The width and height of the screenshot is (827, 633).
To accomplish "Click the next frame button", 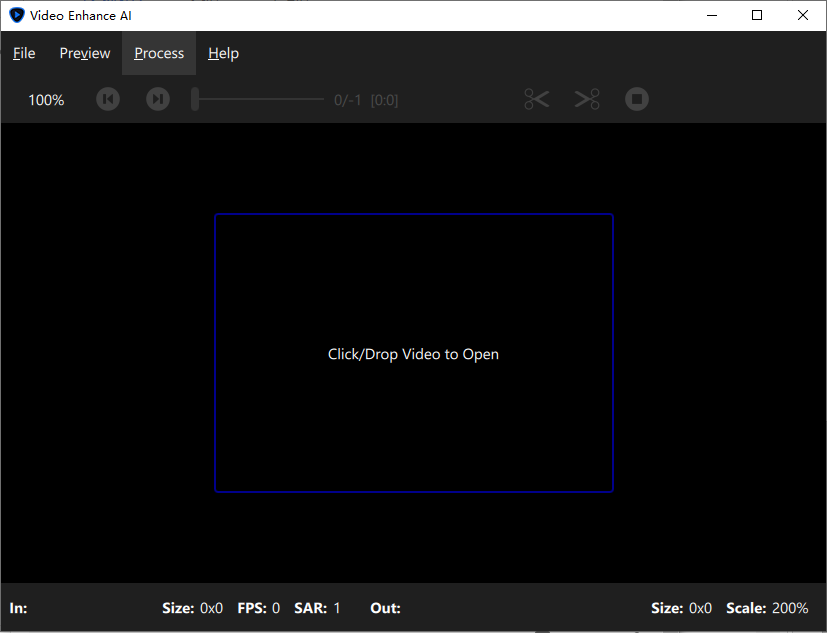I will point(158,99).
